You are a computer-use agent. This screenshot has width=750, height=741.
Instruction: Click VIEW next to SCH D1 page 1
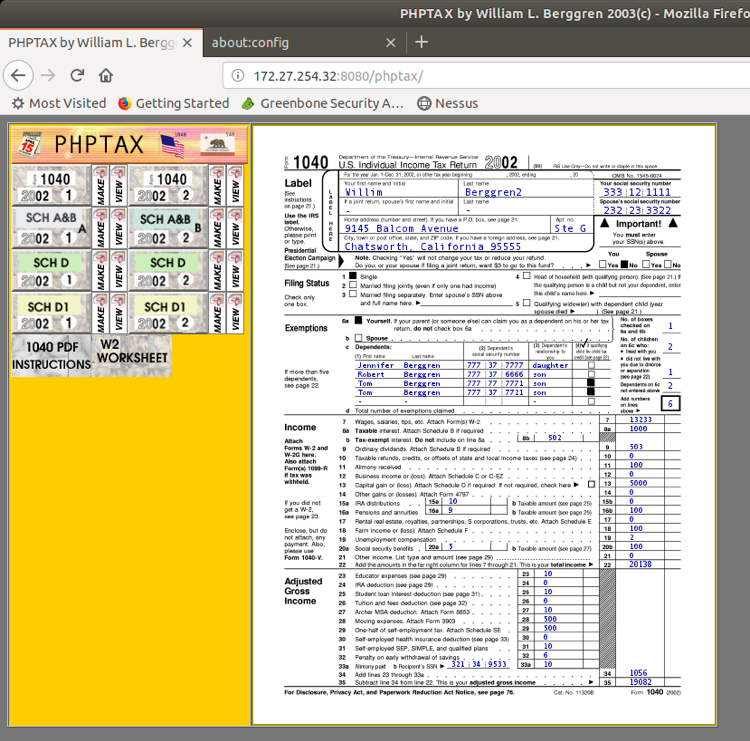pos(119,313)
